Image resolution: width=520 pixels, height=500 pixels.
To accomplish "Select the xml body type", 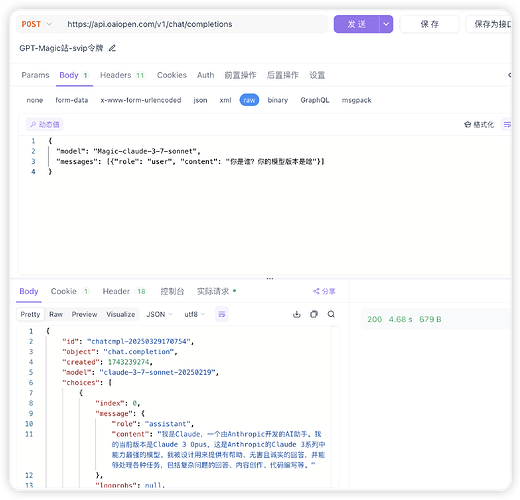I will click(225, 100).
